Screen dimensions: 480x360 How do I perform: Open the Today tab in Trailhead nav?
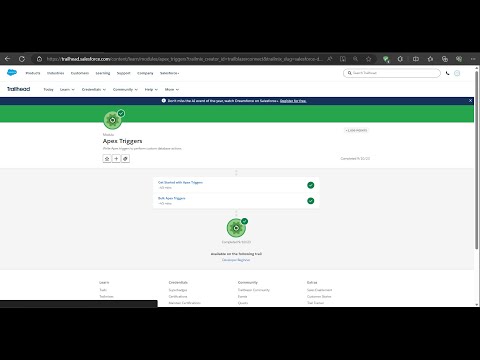48,89
